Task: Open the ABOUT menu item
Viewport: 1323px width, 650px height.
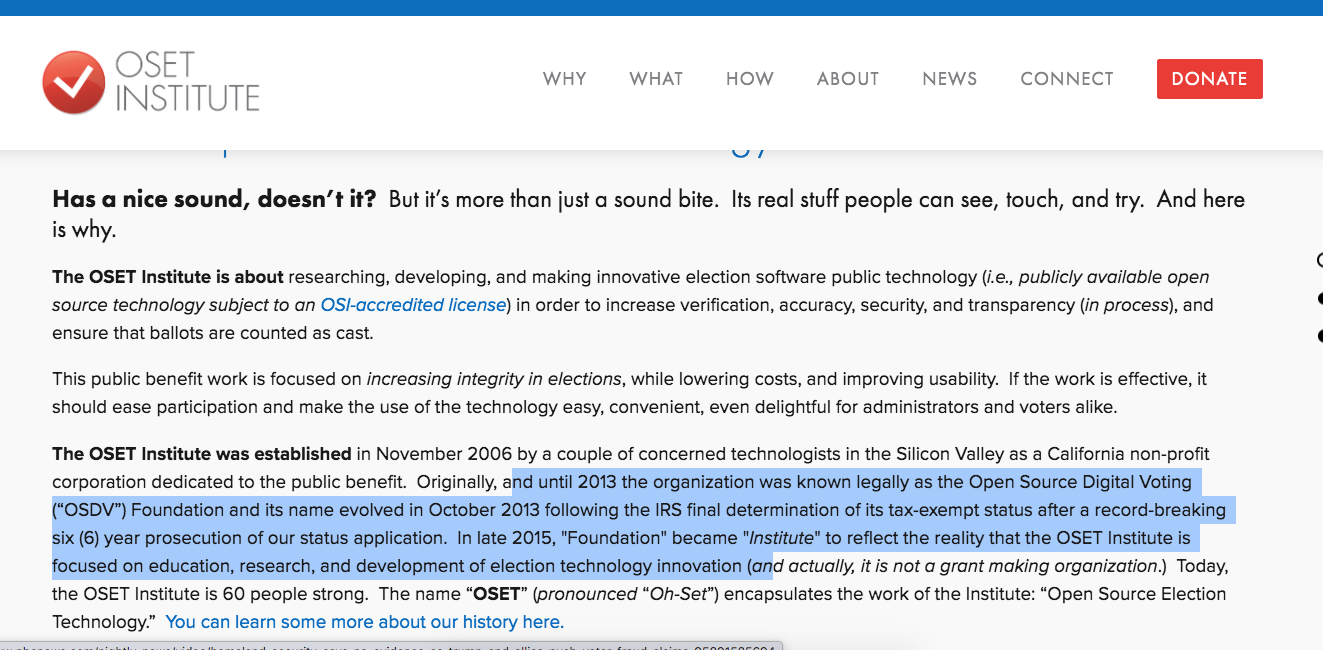Action: (848, 79)
